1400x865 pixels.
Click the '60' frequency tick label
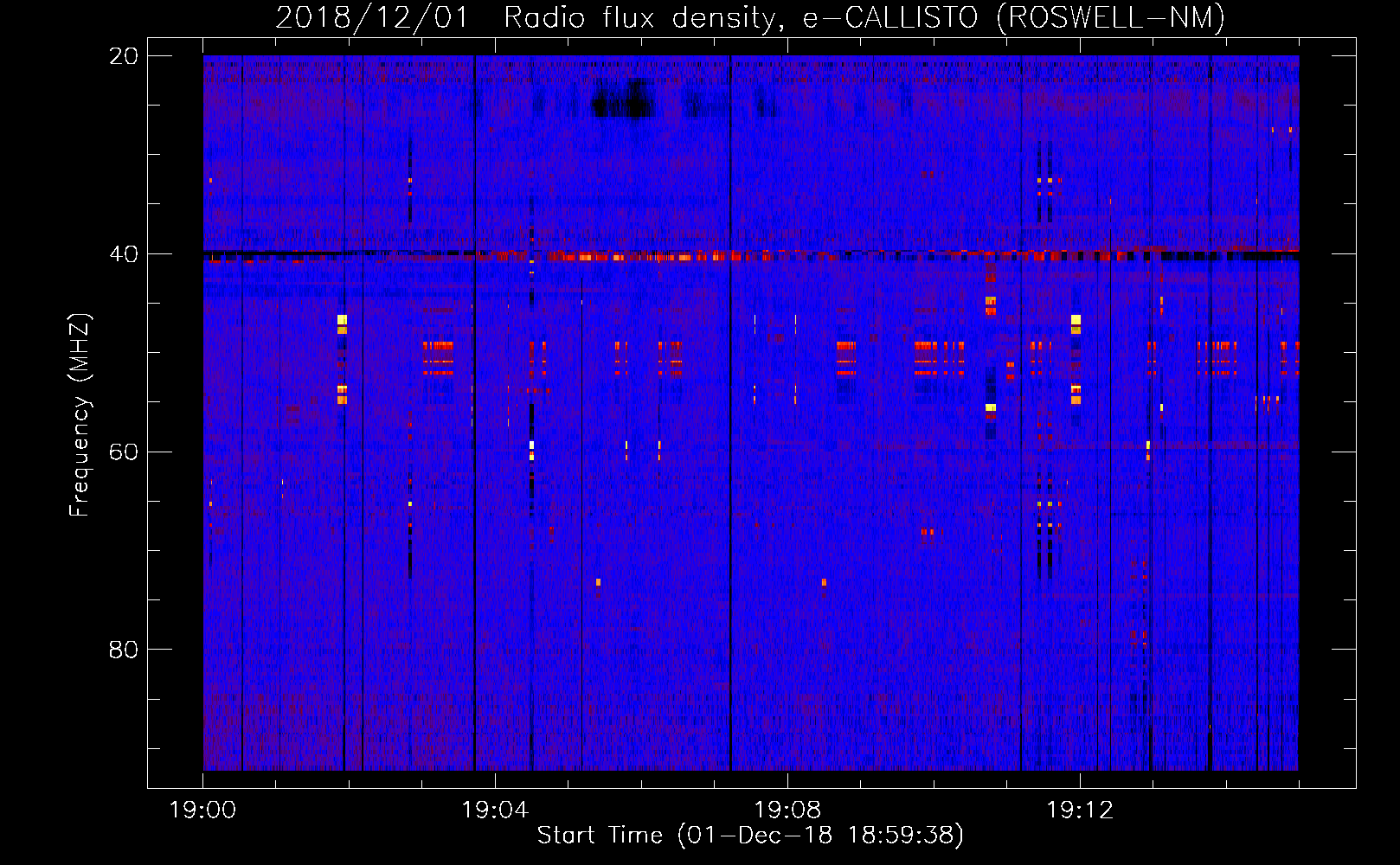pyautogui.click(x=124, y=452)
